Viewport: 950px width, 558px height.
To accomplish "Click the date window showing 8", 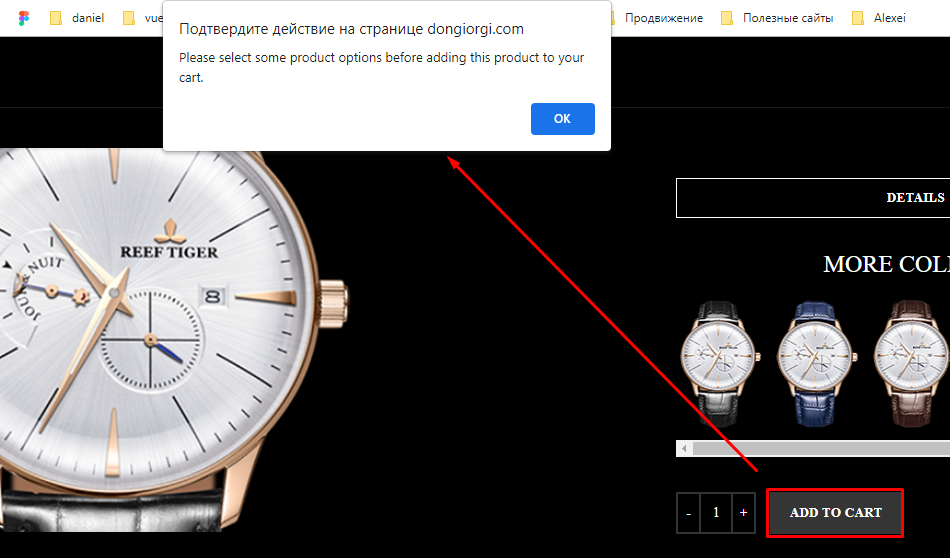I will pyautogui.click(x=213, y=296).
